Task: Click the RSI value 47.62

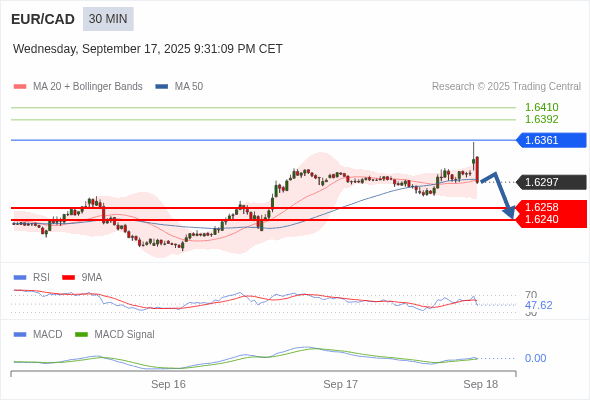Action: tap(538, 305)
